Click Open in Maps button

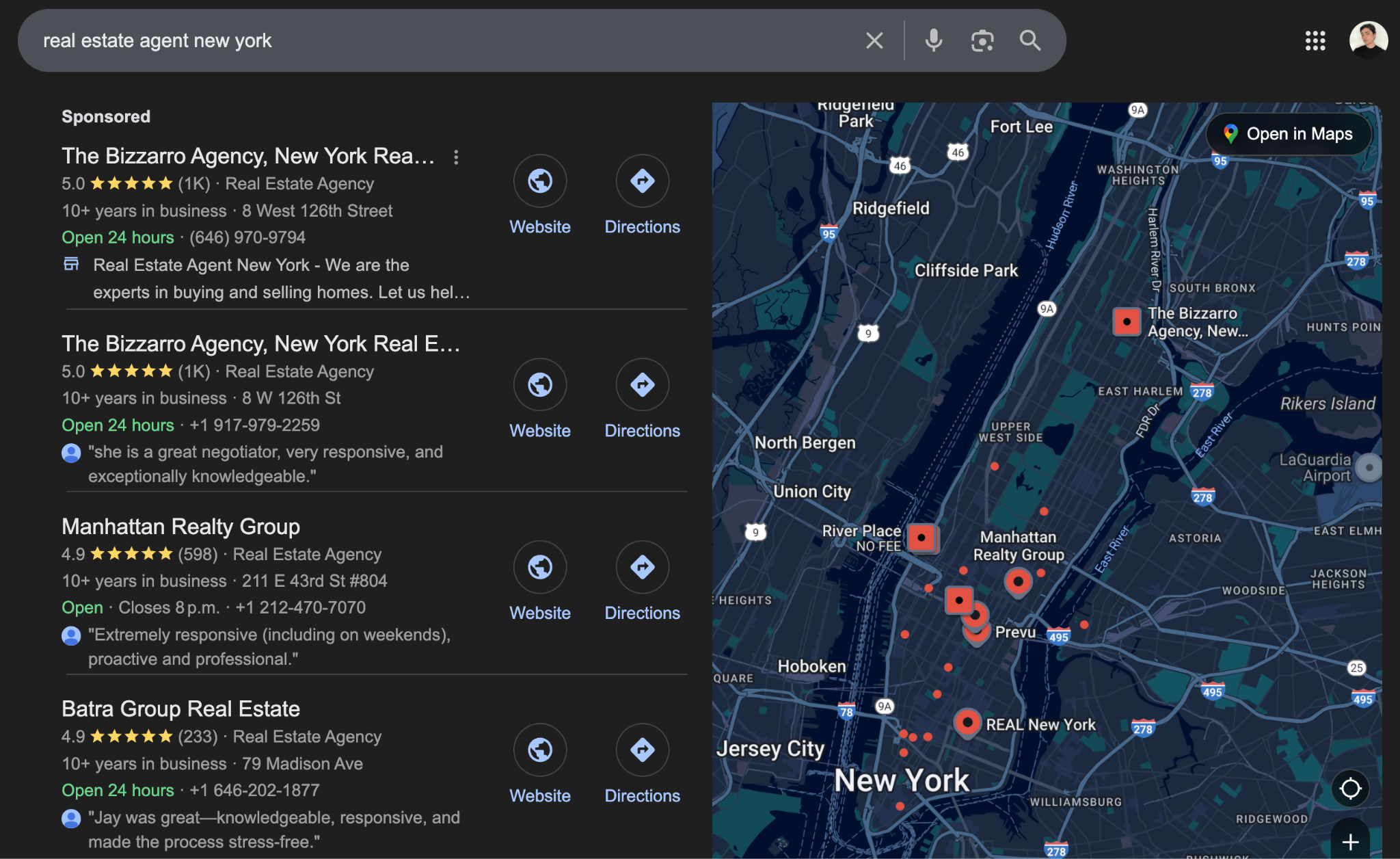[x=1289, y=134]
